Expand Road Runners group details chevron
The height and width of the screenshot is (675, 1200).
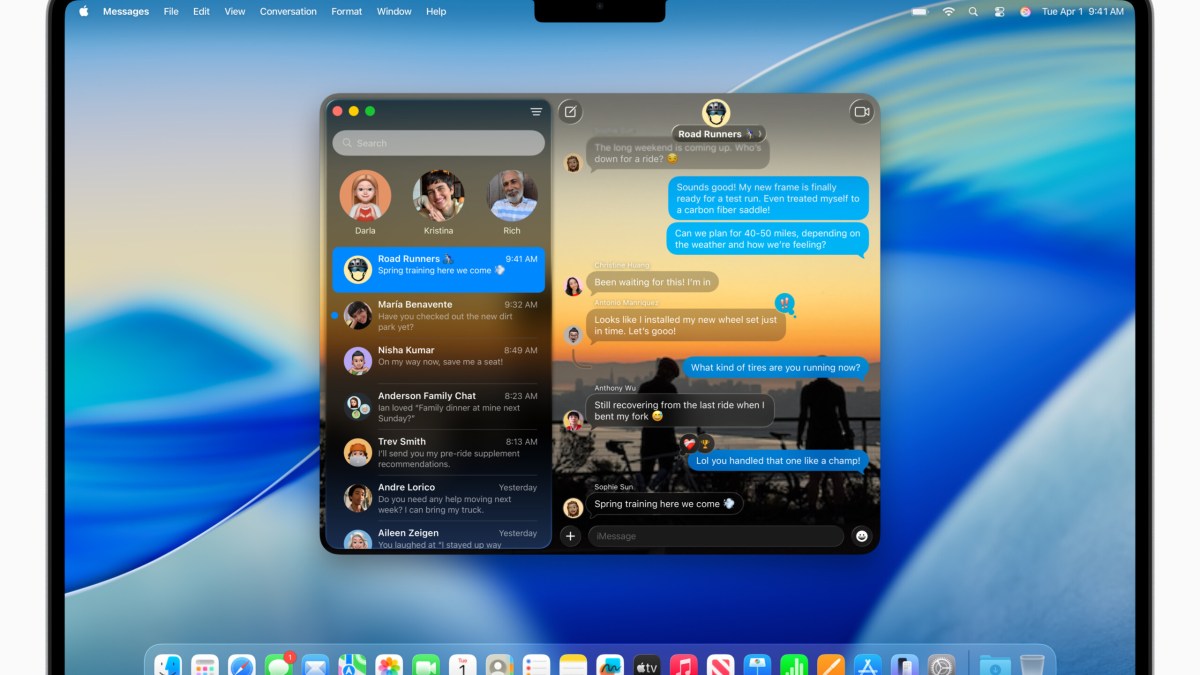point(760,134)
